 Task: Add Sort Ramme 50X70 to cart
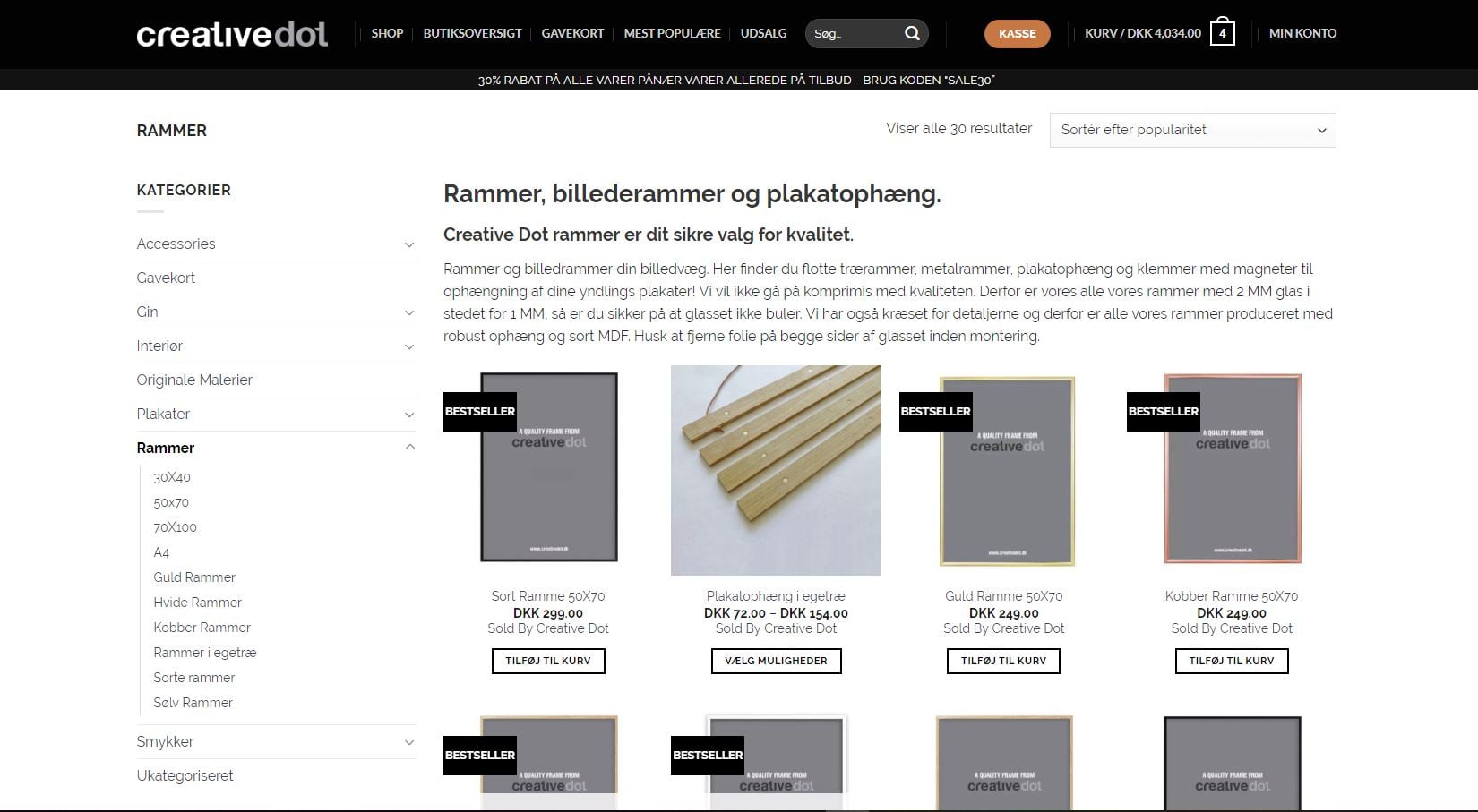click(x=548, y=661)
